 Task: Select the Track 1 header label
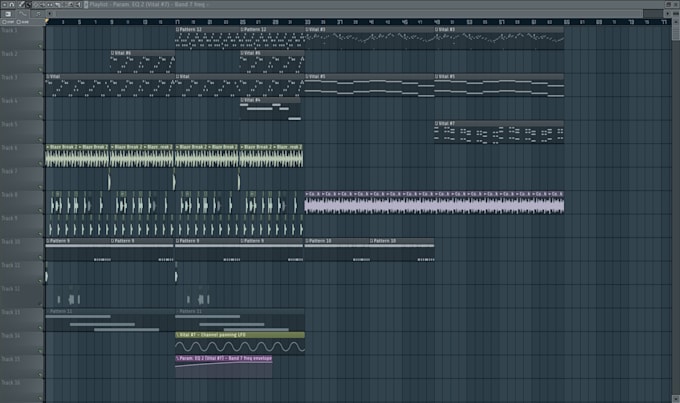point(9,30)
